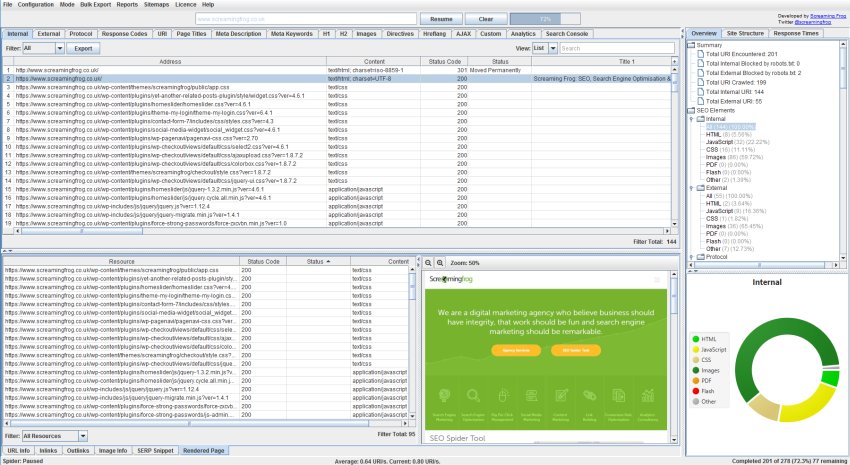850x465 pixels.
Task: Expand the Protocol tree node
Action: [692, 256]
